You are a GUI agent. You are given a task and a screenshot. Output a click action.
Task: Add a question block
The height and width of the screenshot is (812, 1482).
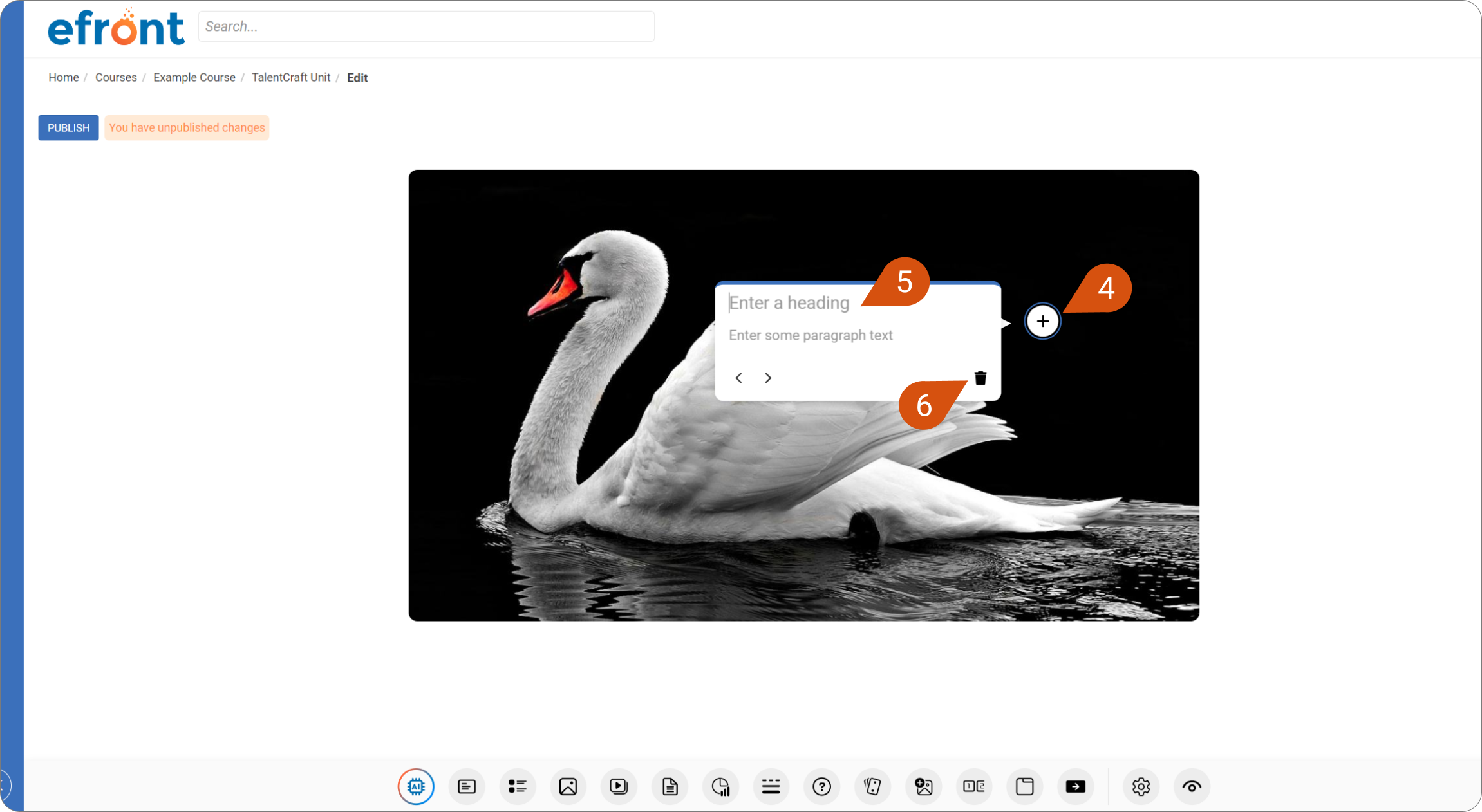[821, 786]
